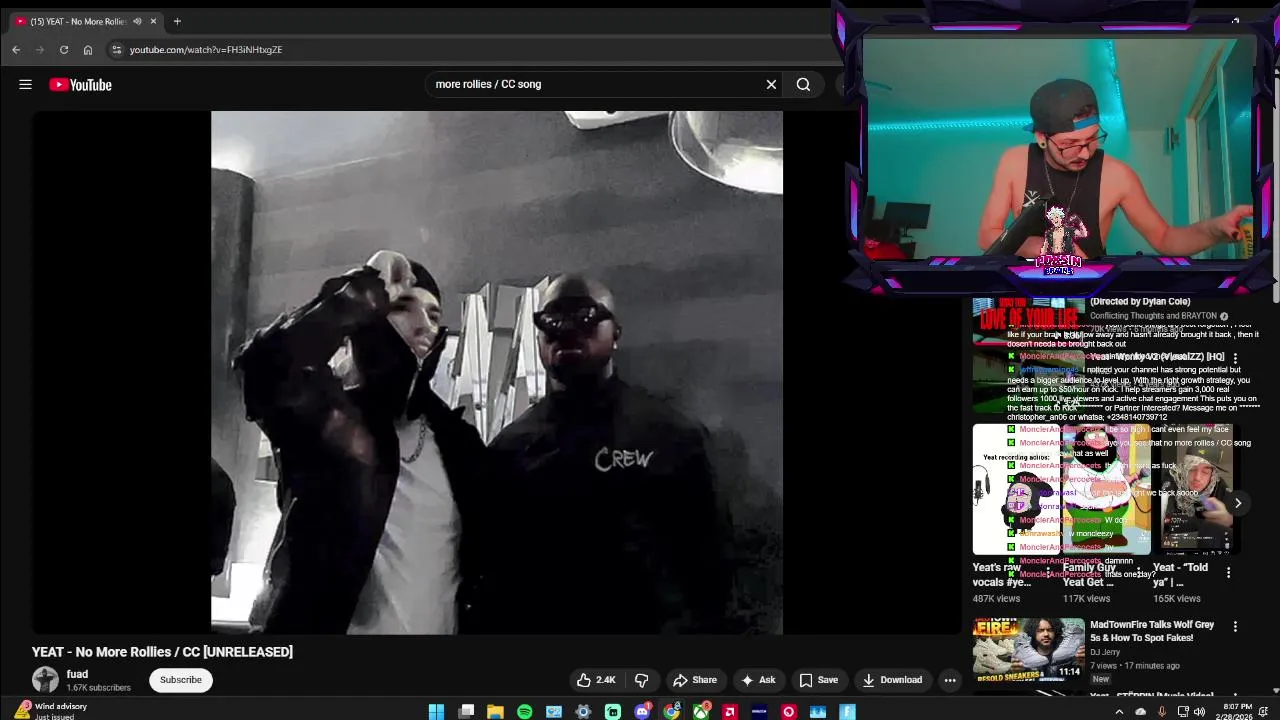Open fuad channel avatar
This screenshot has height=720, width=1280.
(45, 680)
